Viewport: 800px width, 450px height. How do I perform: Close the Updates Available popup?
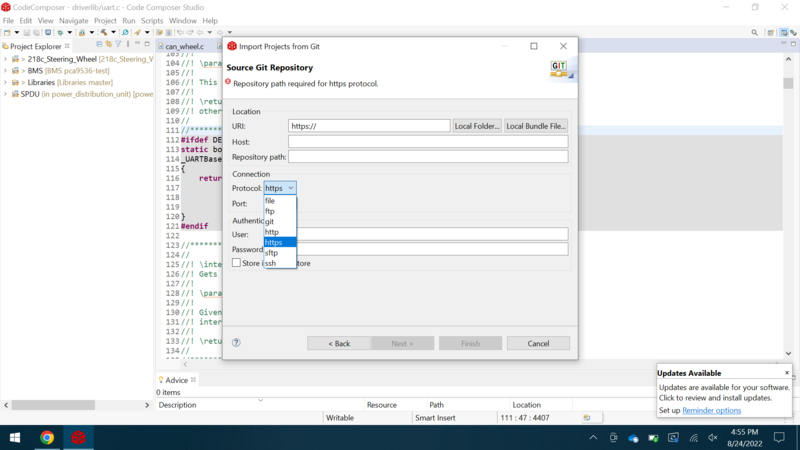click(x=787, y=373)
